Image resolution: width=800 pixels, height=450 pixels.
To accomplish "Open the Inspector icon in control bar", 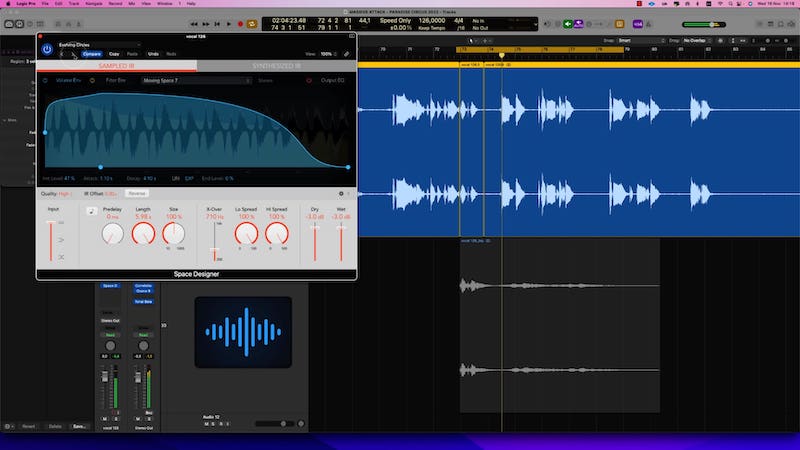I will point(19,24).
